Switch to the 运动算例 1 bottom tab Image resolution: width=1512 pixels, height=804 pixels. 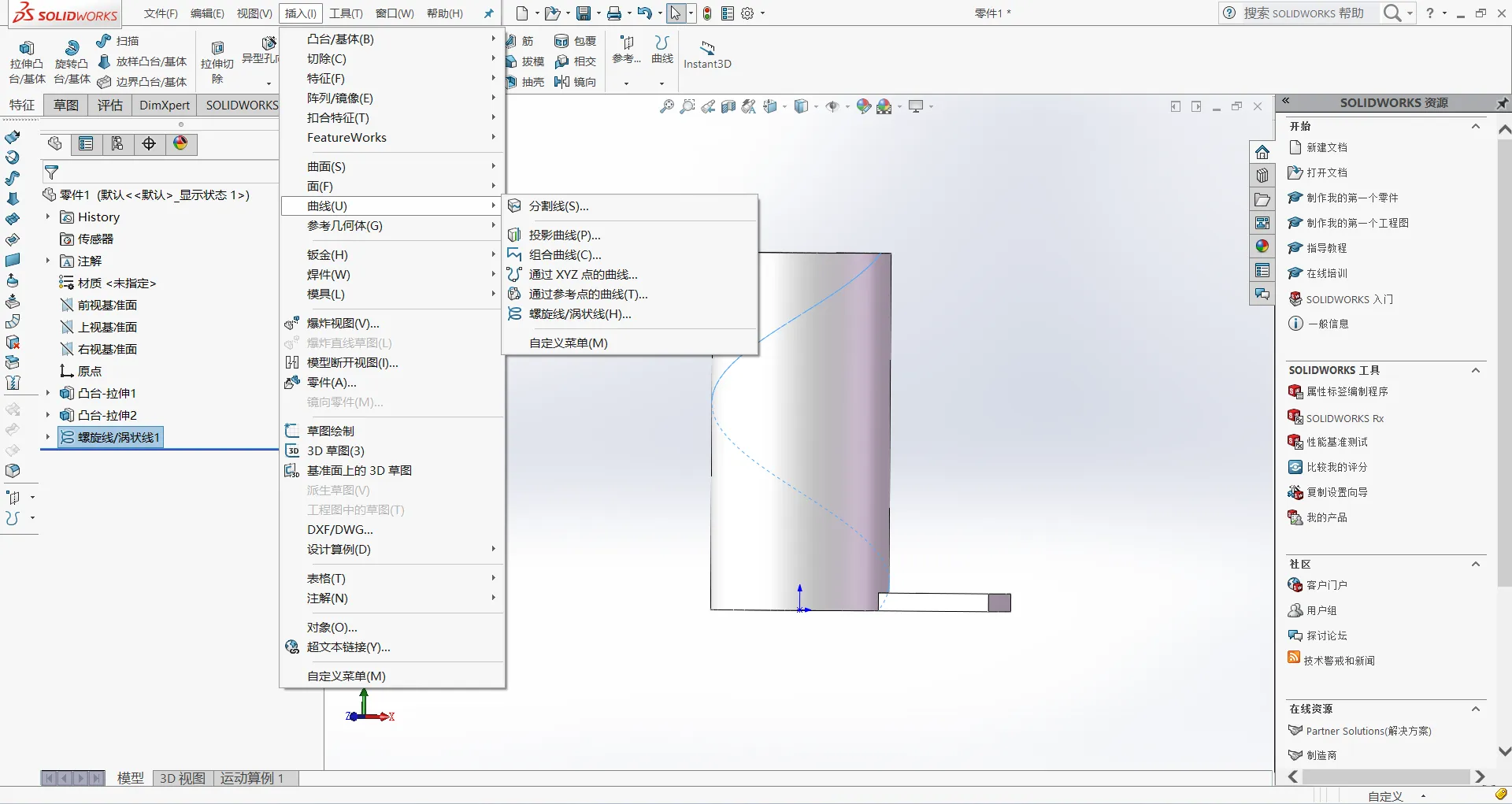click(x=252, y=778)
